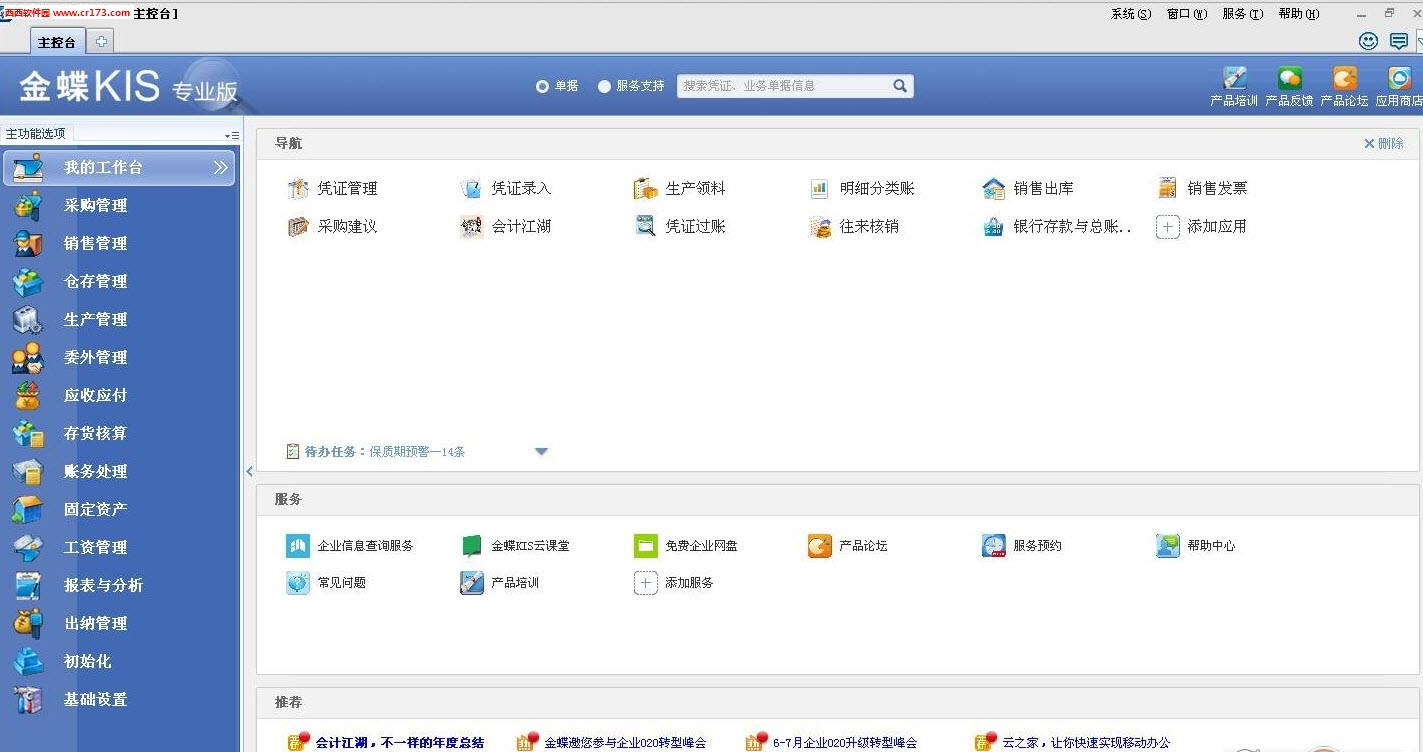Open 凭证管理 icon in navigation

298,188
